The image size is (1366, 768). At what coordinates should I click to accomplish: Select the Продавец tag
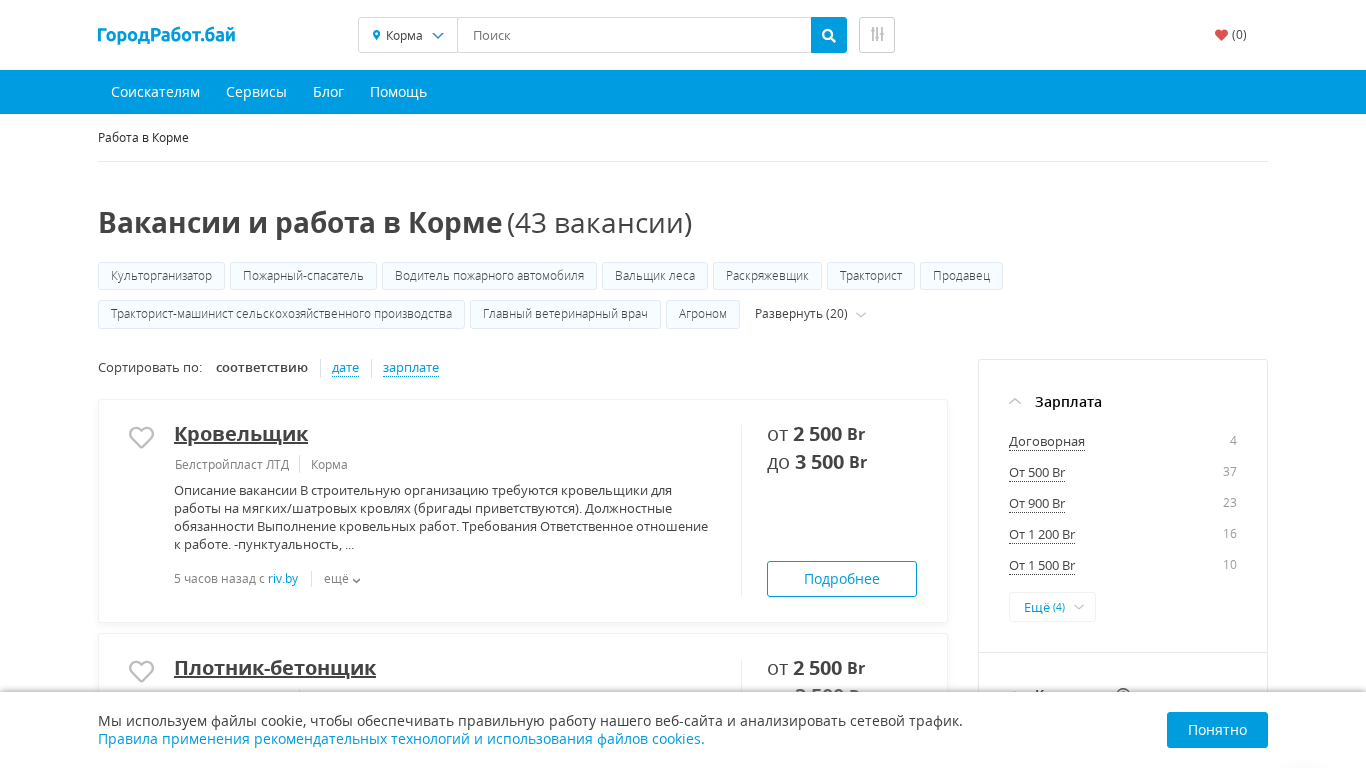[x=961, y=276]
